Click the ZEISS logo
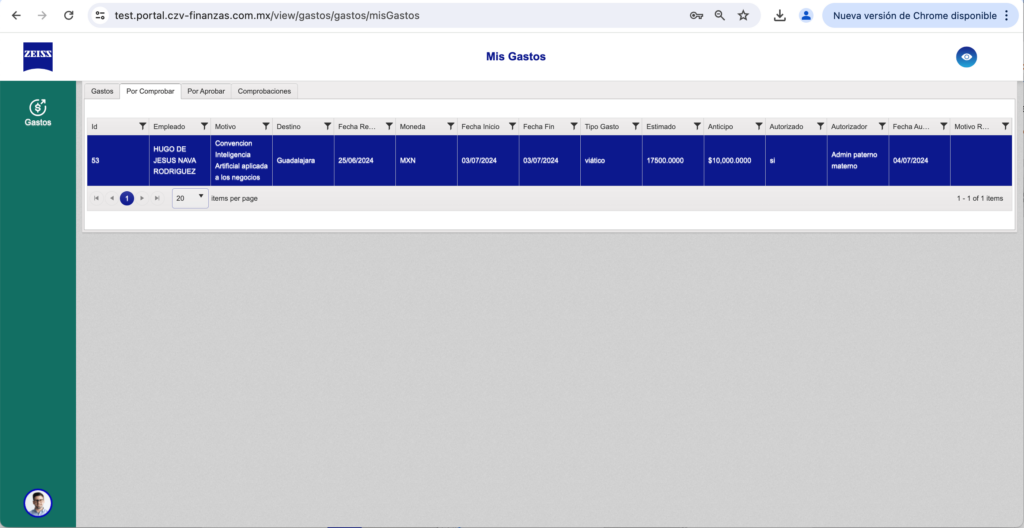 coord(38,57)
